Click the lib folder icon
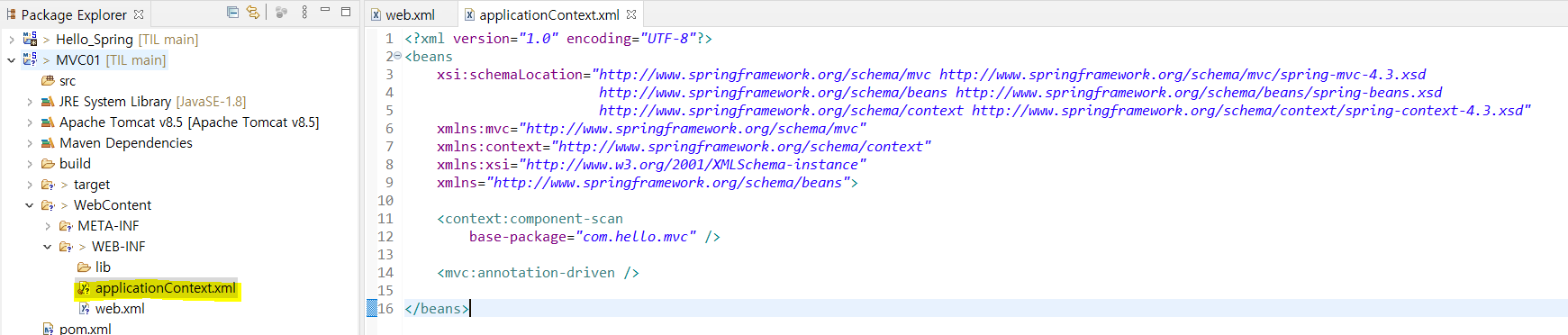 pos(84,267)
